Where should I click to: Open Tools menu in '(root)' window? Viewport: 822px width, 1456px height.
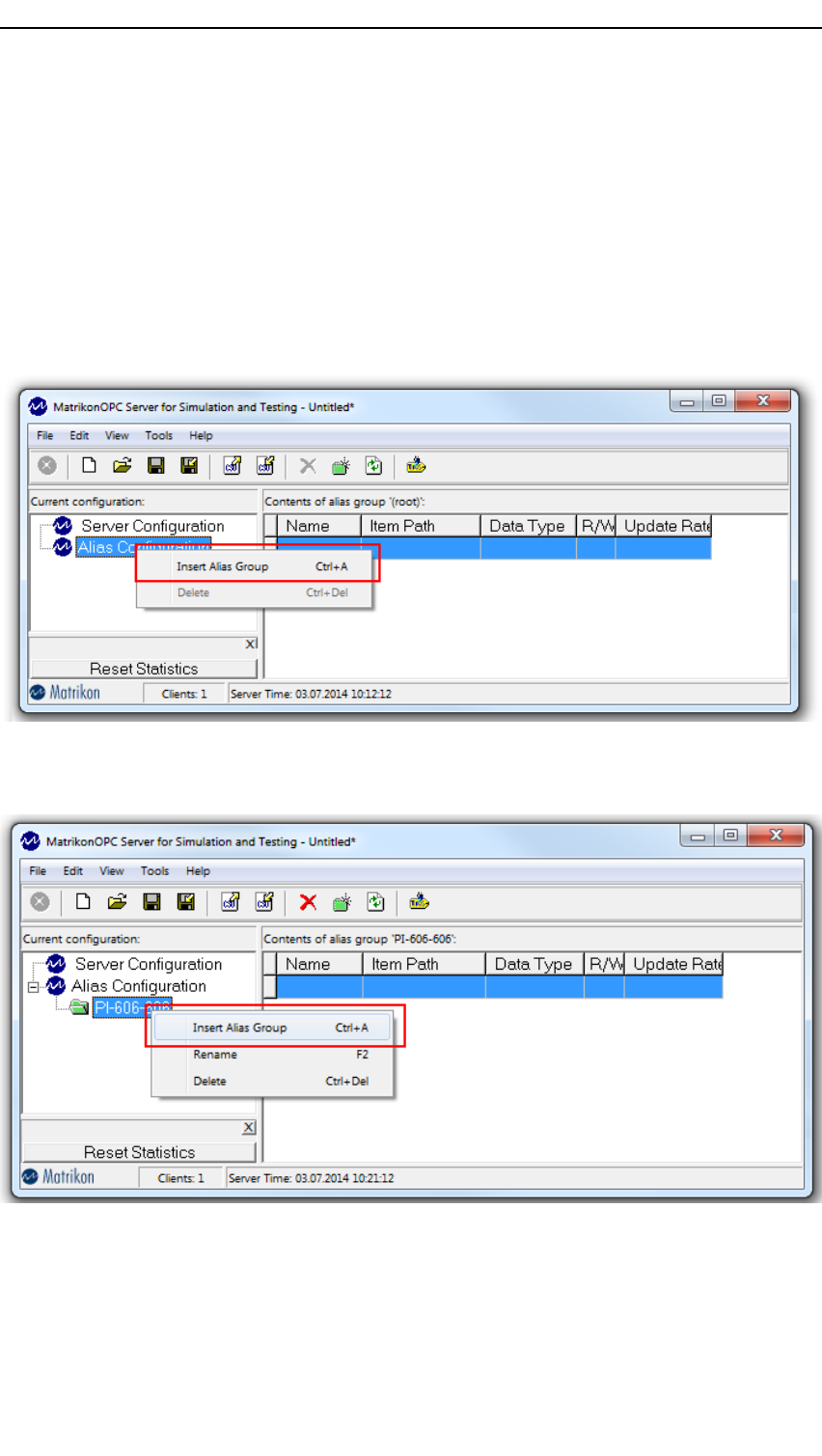click(159, 436)
